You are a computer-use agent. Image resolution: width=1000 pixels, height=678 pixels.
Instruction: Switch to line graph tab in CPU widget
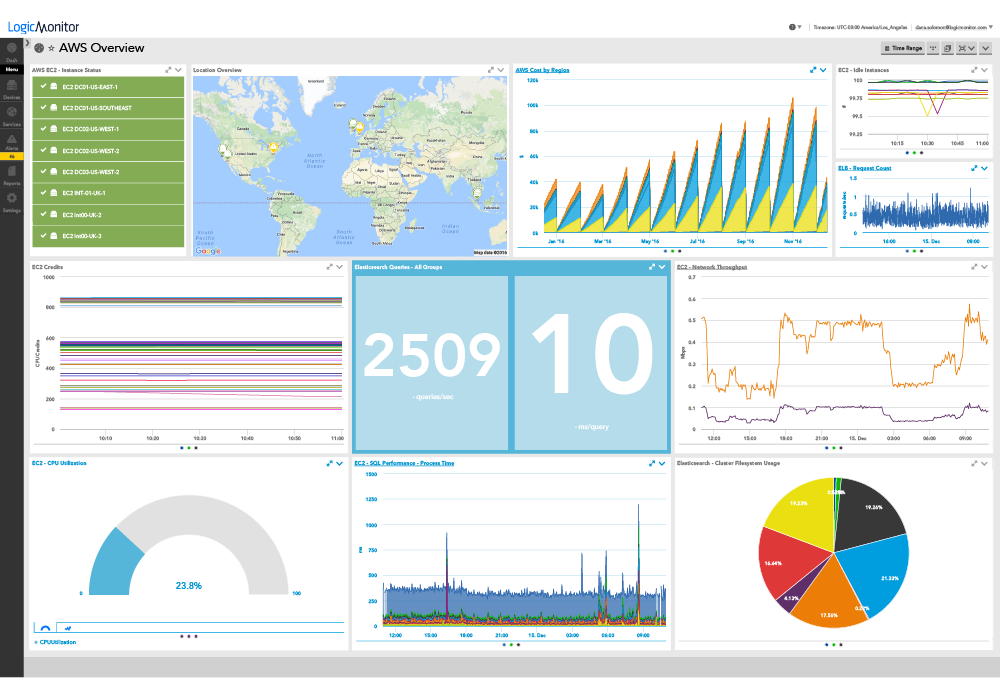68,628
